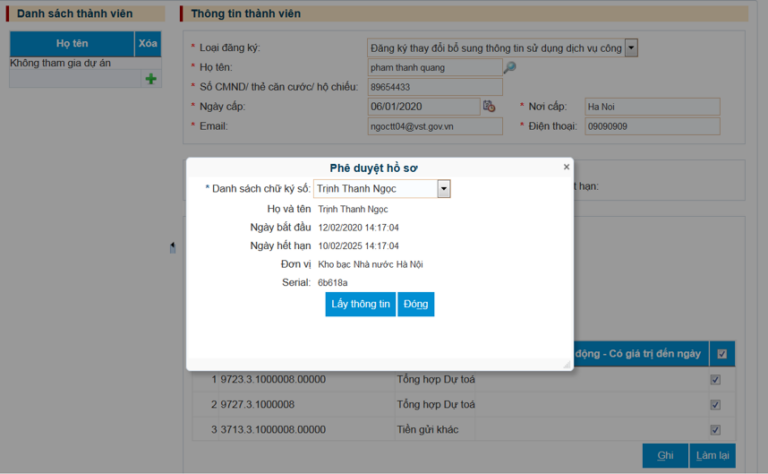Toggle the header select-all checkbox

[x=722, y=354]
